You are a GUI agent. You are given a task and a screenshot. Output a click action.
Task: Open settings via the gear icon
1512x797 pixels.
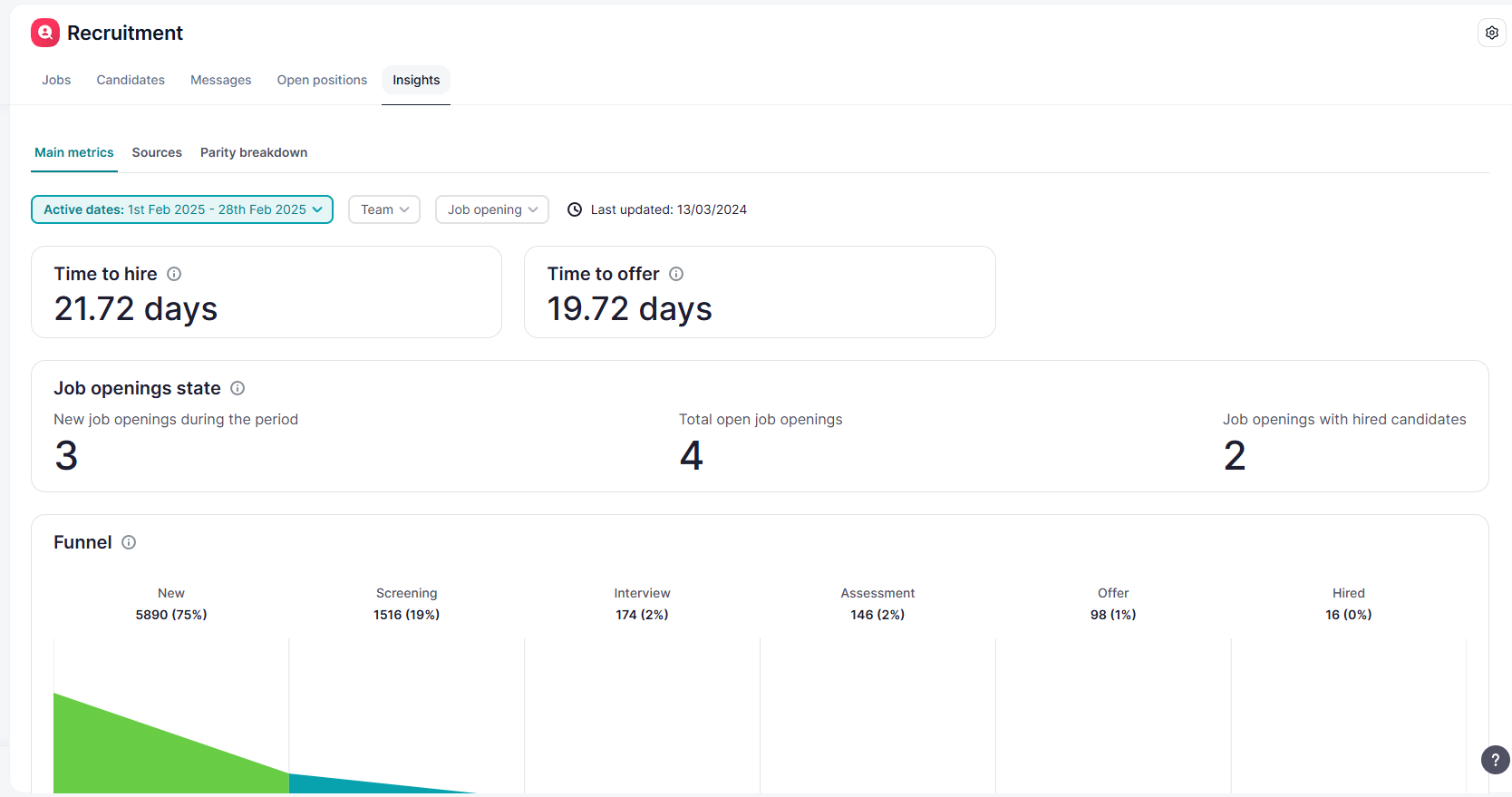click(1491, 33)
